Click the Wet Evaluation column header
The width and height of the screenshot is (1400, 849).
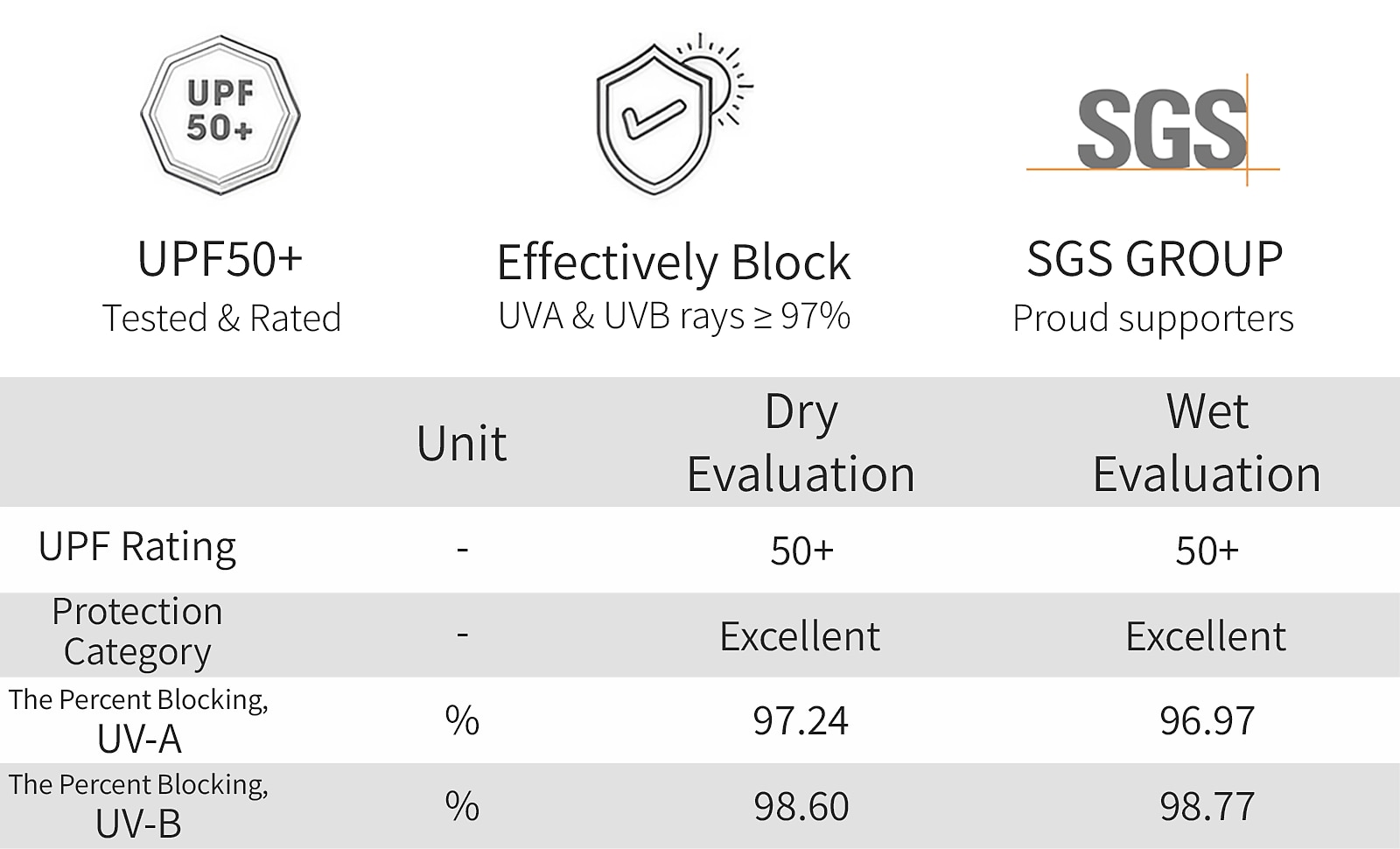1207,443
